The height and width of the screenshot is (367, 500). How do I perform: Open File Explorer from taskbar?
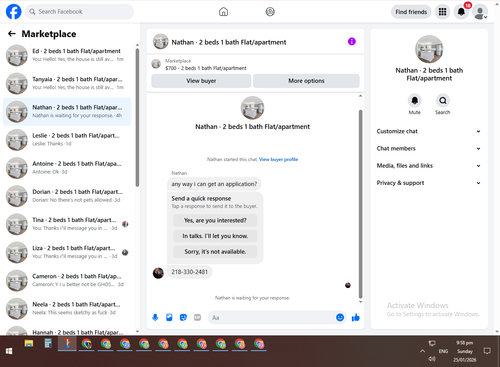(29, 344)
